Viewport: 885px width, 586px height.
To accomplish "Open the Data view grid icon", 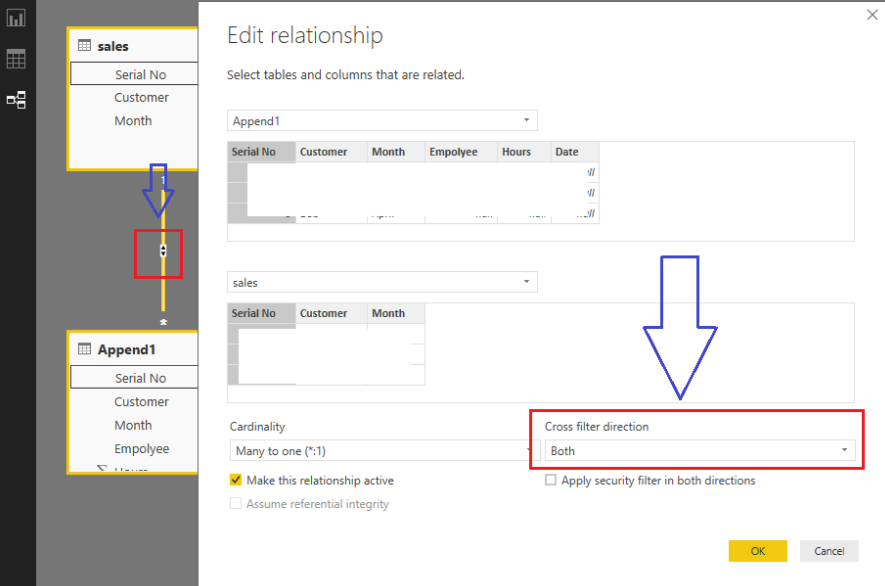I will point(16,59).
